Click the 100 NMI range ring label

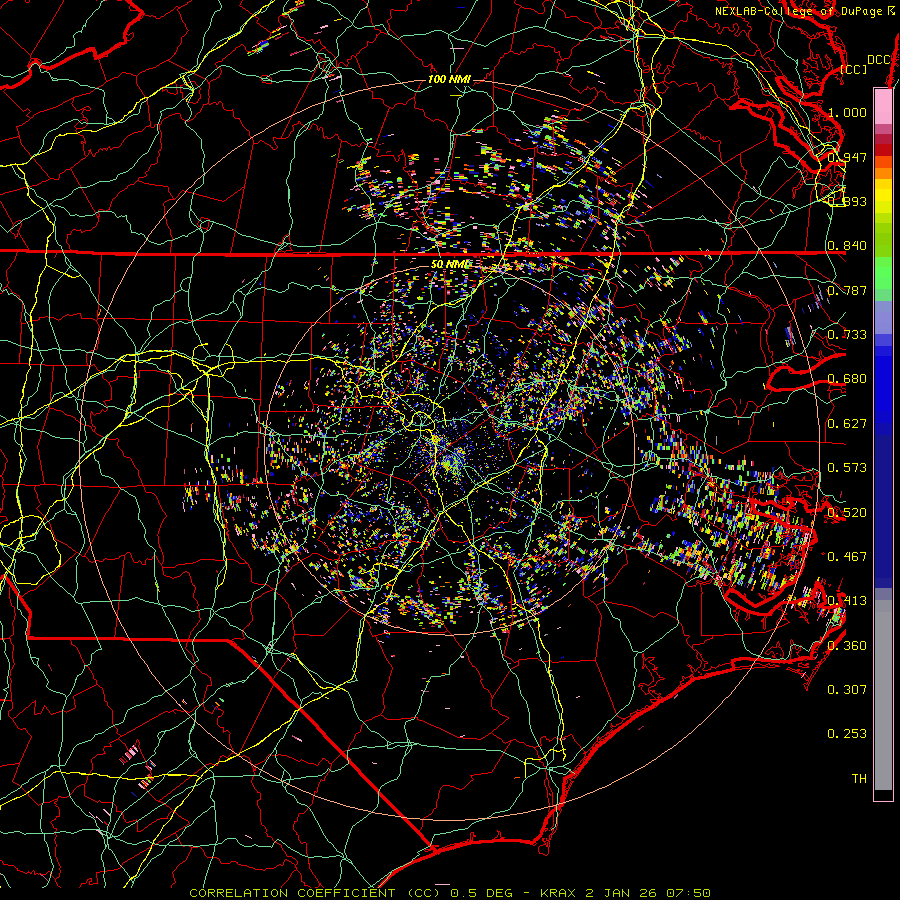click(x=449, y=79)
